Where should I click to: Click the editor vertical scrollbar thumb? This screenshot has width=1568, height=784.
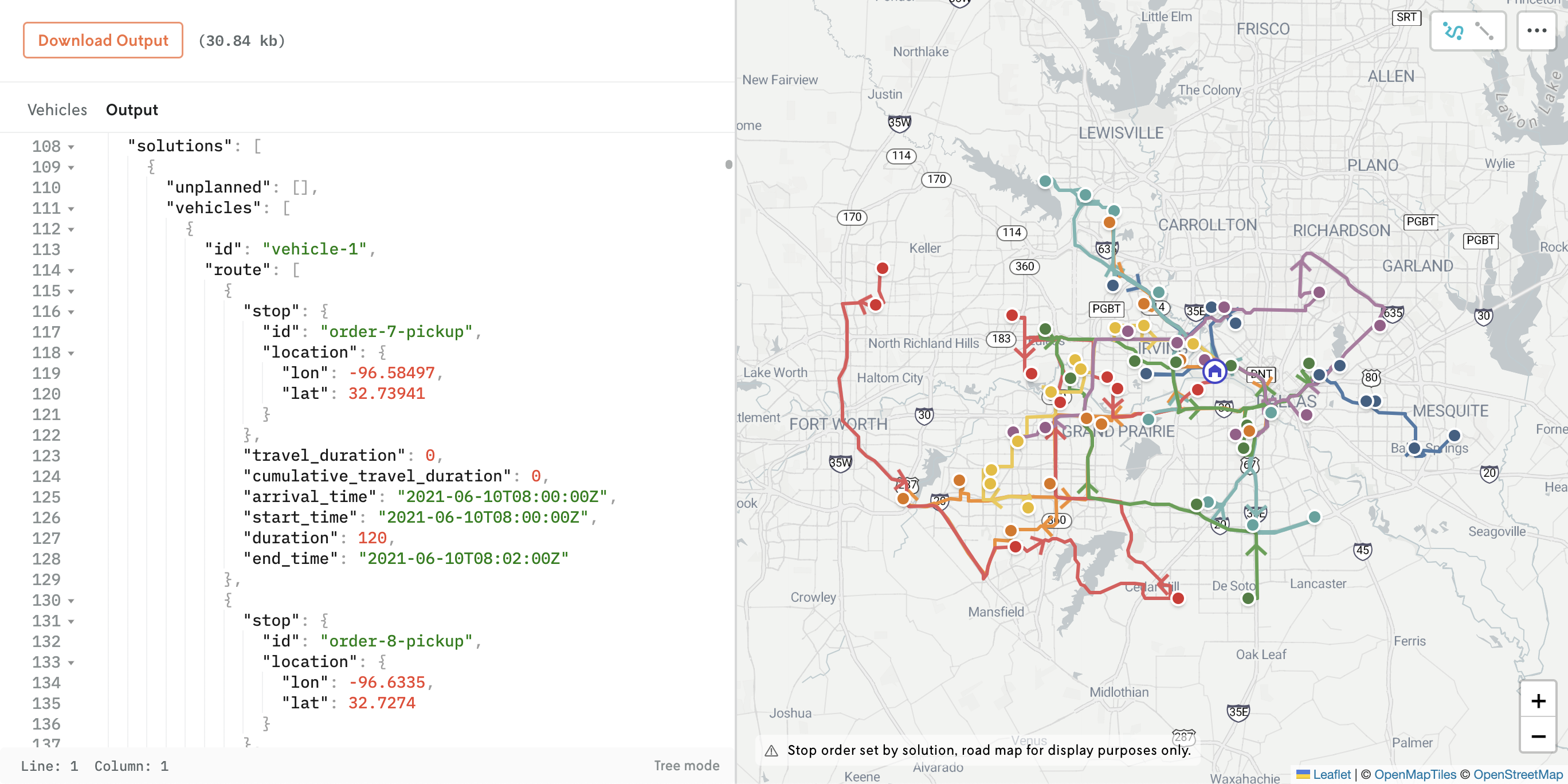728,164
